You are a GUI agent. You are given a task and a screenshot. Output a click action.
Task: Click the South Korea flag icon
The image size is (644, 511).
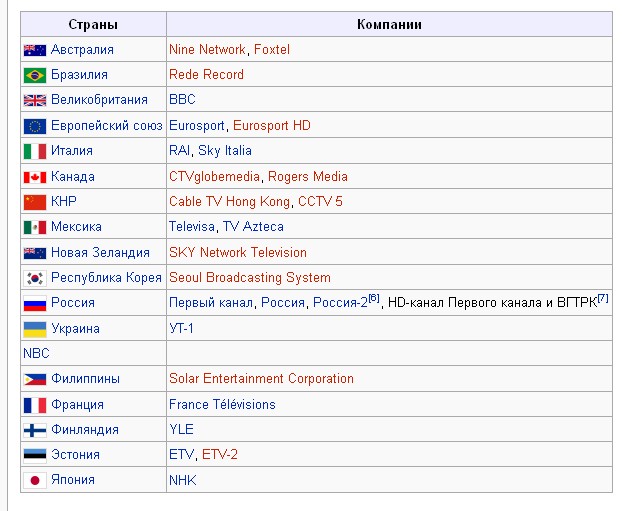pos(35,278)
